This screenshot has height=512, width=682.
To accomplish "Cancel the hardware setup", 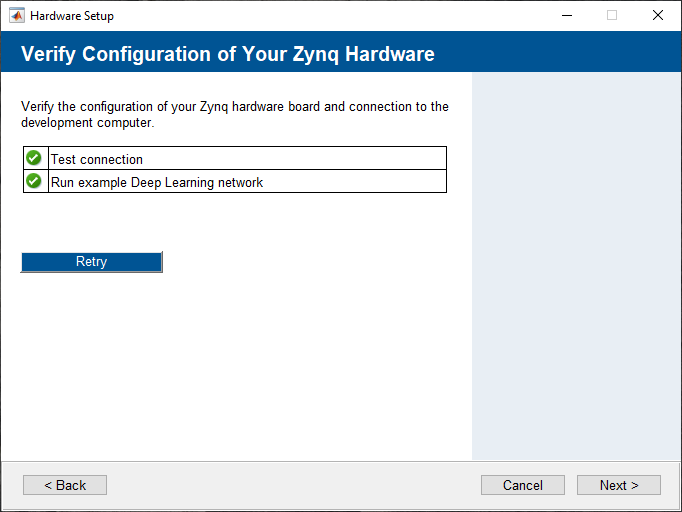I will pyautogui.click(x=523, y=485).
